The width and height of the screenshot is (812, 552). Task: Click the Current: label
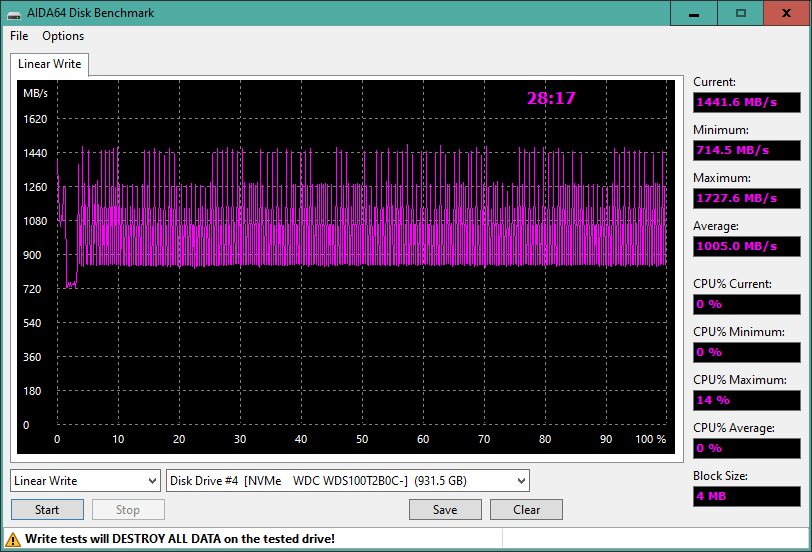click(714, 82)
